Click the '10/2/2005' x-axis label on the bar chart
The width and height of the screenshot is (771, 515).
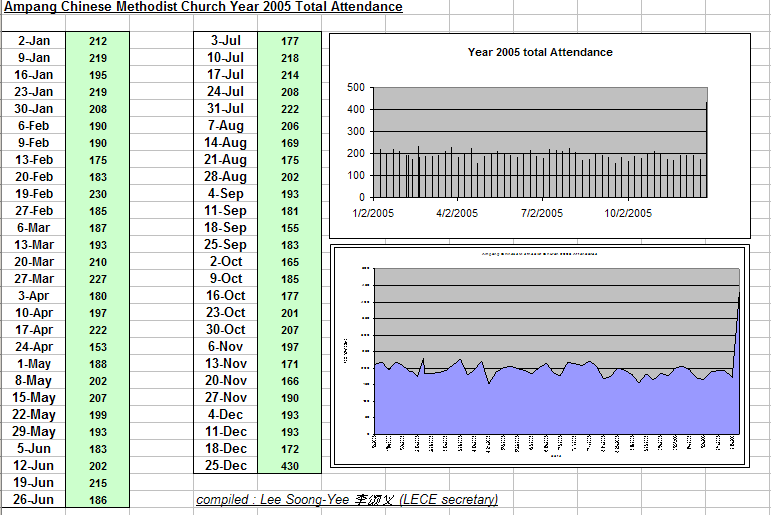pos(628,213)
